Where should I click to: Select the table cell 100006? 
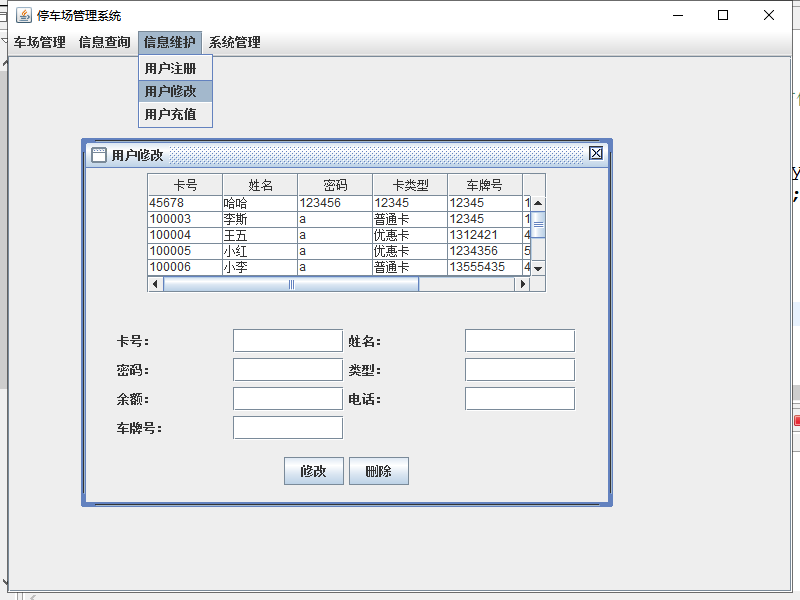tap(185, 267)
